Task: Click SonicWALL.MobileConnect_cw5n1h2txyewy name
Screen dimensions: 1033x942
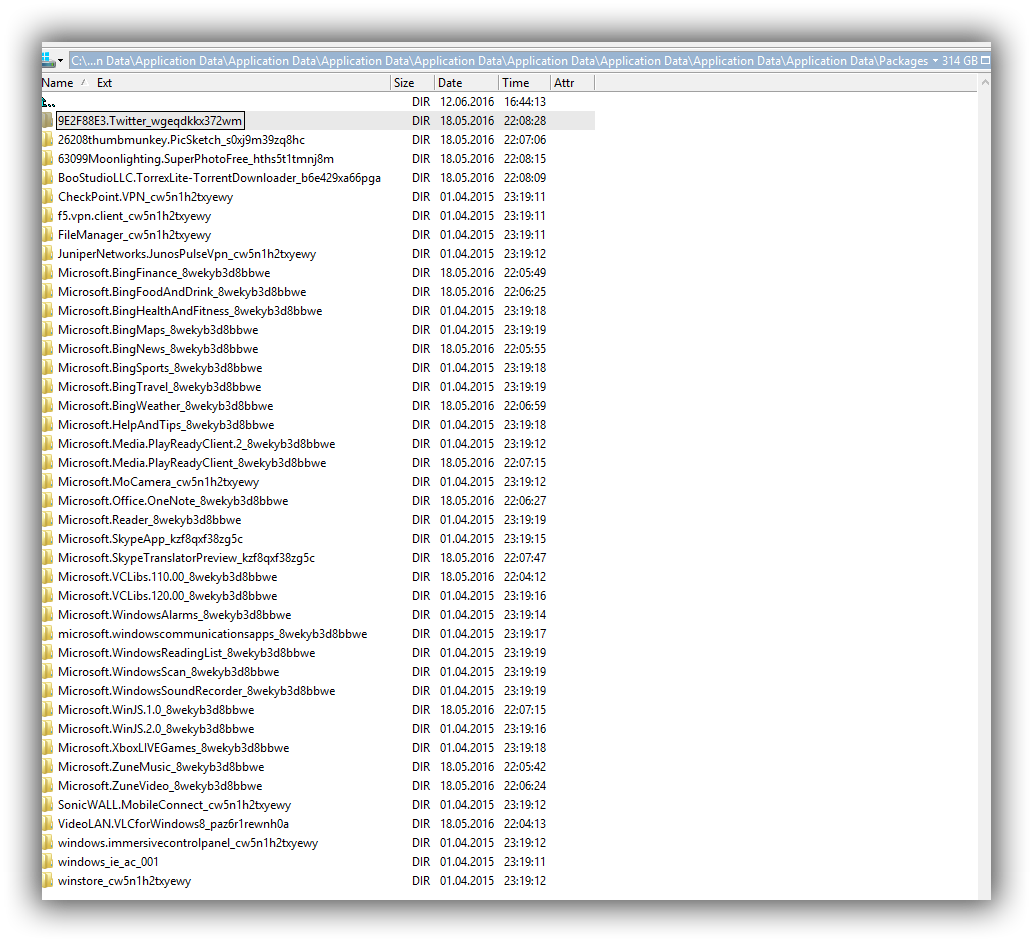Action: tap(175, 805)
